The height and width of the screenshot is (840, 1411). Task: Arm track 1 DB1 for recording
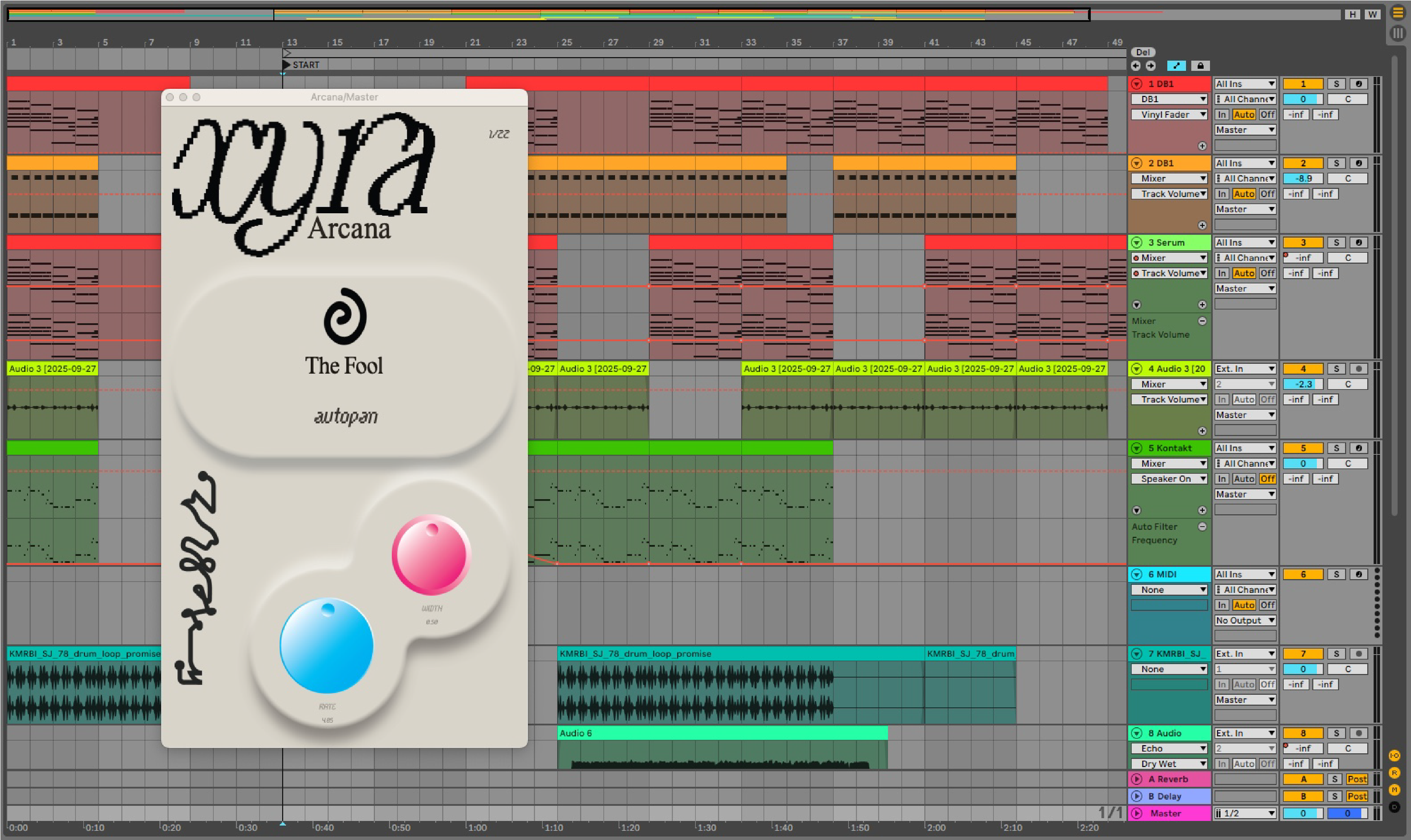coord(1359,83)
